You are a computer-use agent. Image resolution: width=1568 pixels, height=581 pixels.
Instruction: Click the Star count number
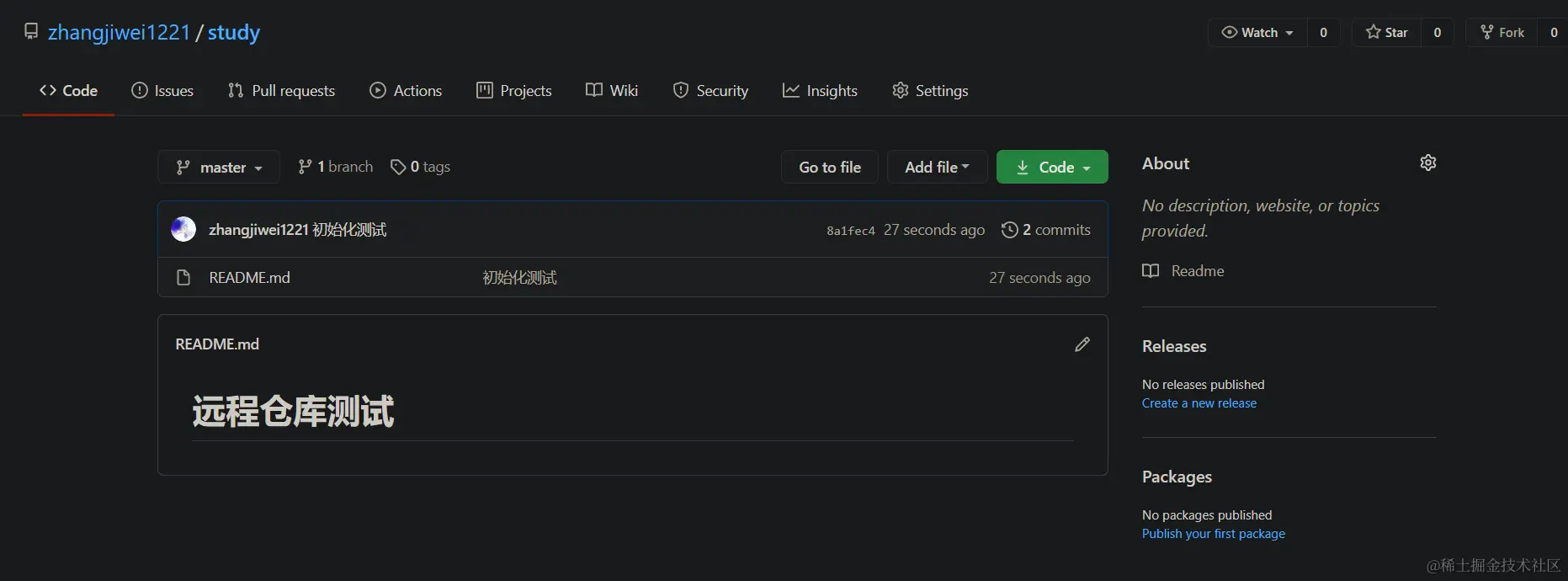tap(1438, 32)
